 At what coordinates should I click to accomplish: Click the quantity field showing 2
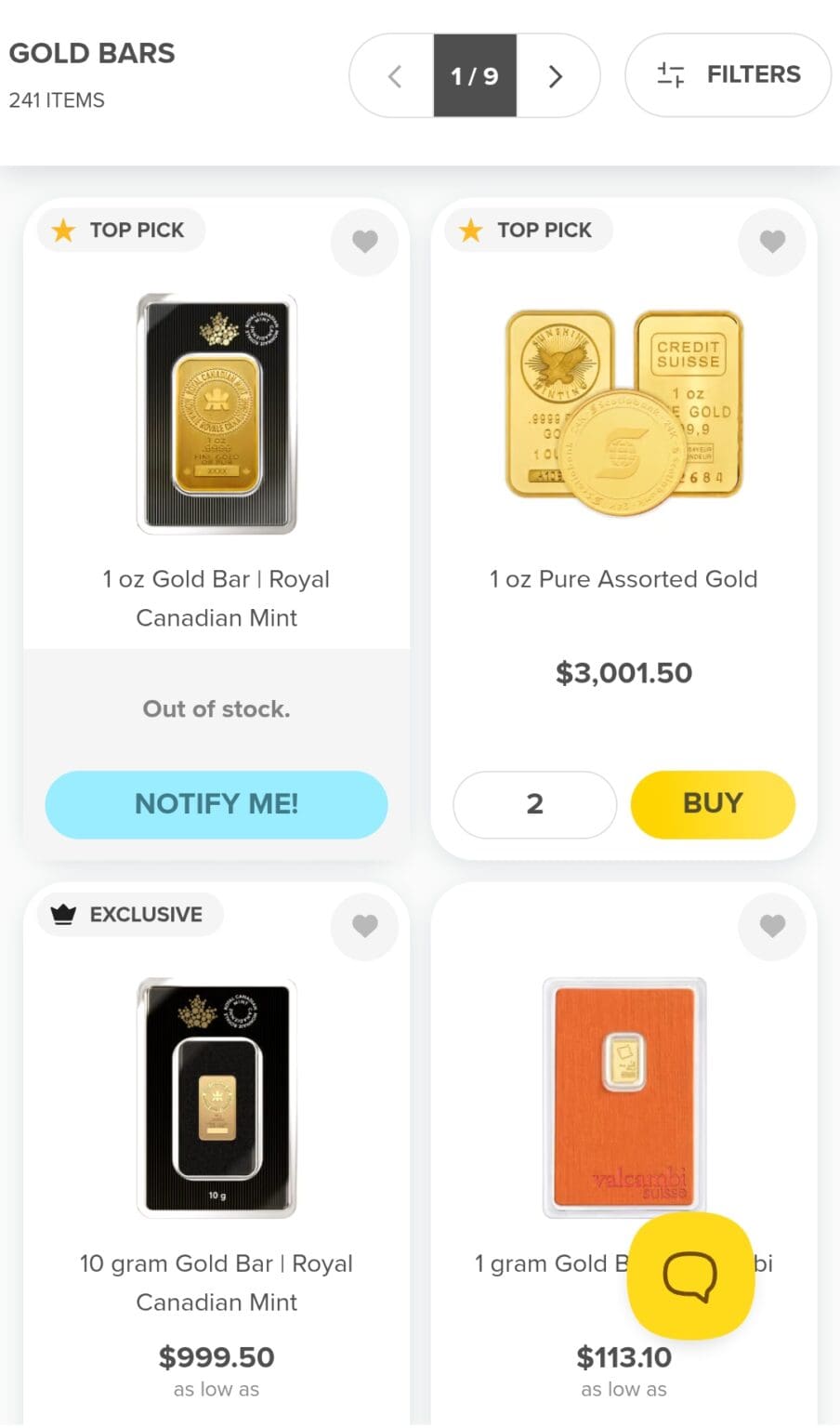point(534,805)
